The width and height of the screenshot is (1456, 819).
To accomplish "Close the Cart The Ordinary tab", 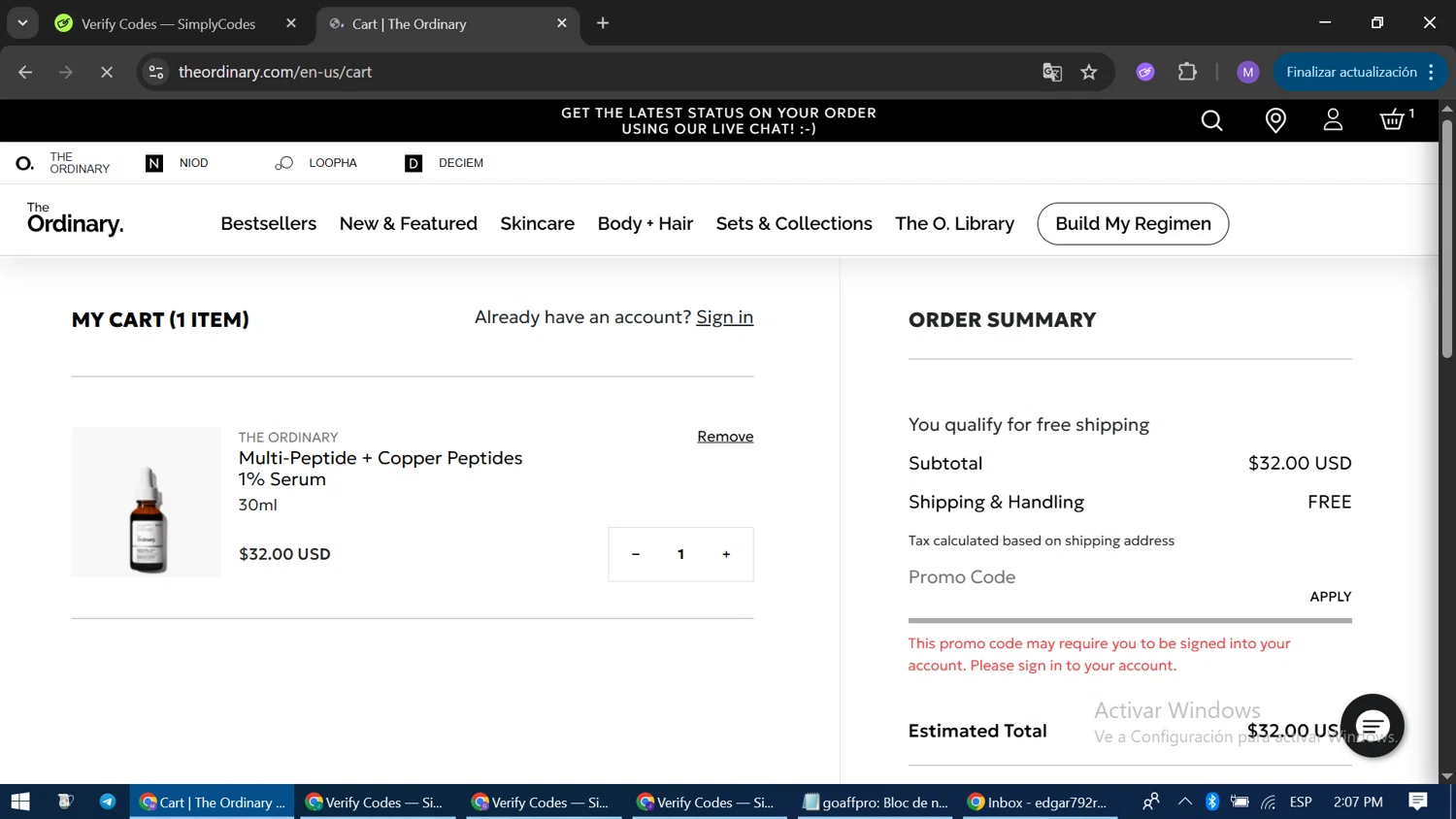I will pos(562,23).
